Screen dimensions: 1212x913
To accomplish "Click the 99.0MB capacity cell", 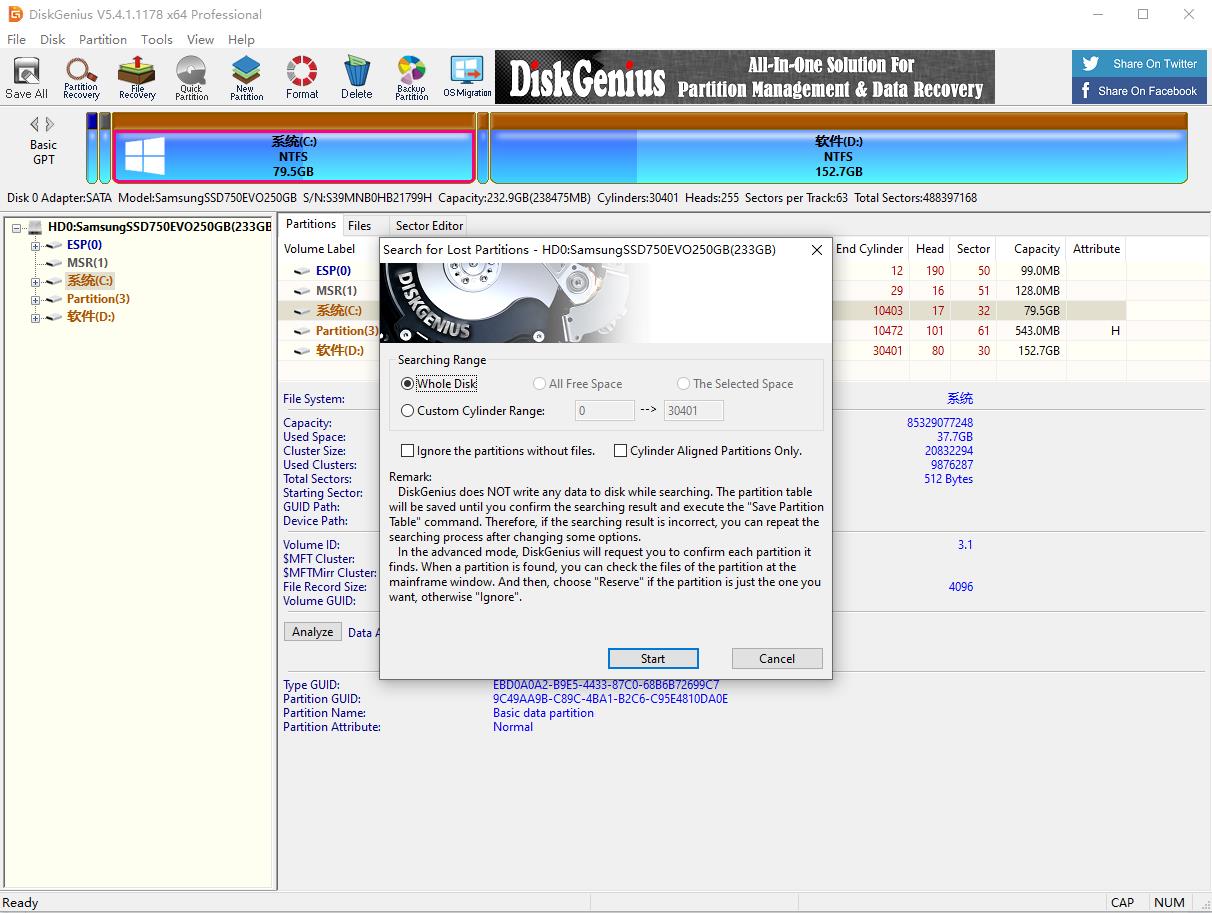I will pyautogui.click(x=1040, y=271).
